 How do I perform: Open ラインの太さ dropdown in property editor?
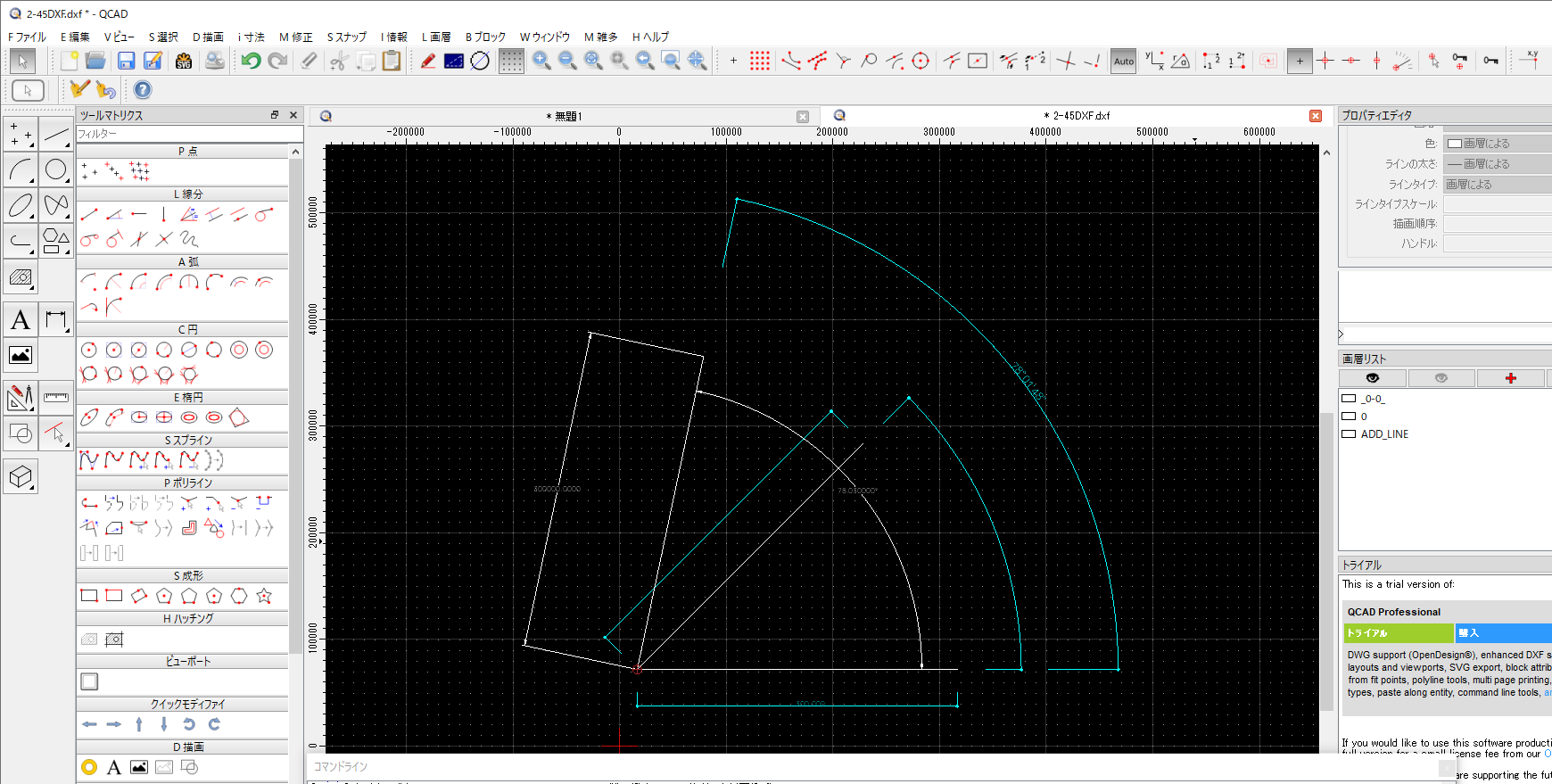1498,164
